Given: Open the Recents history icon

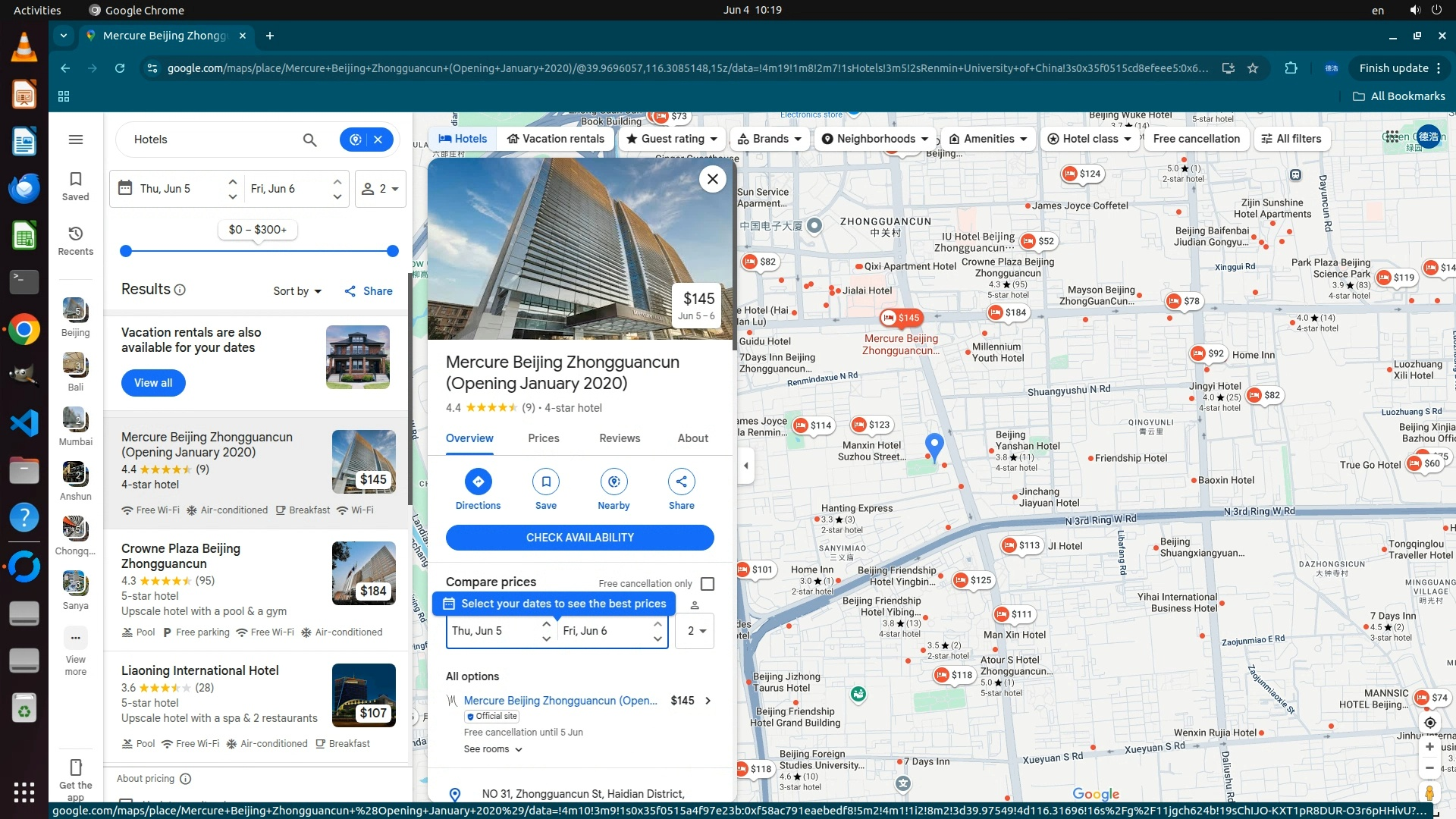Looking at the screenshot, I should [x=75, y=240].
